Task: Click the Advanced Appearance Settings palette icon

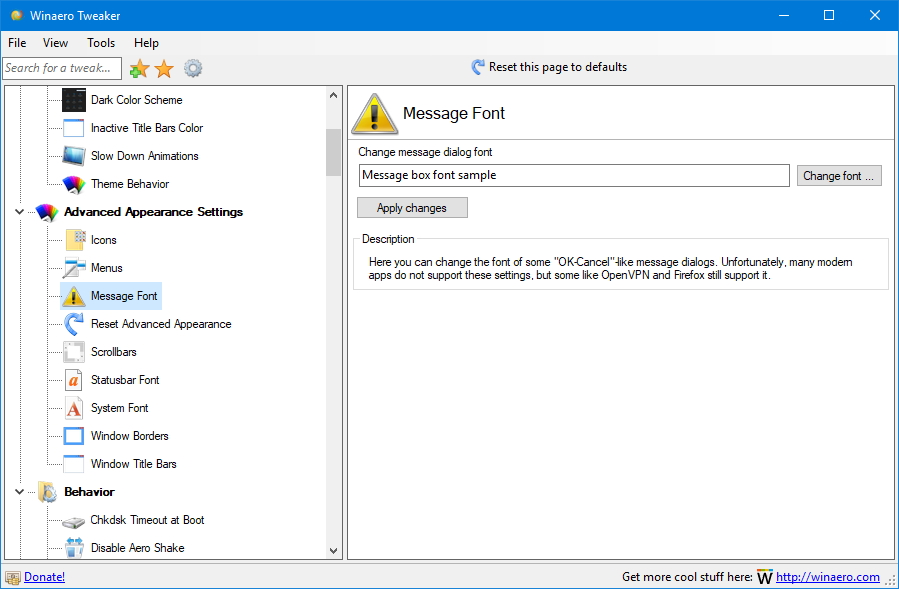Action: [x=47, y=212]
